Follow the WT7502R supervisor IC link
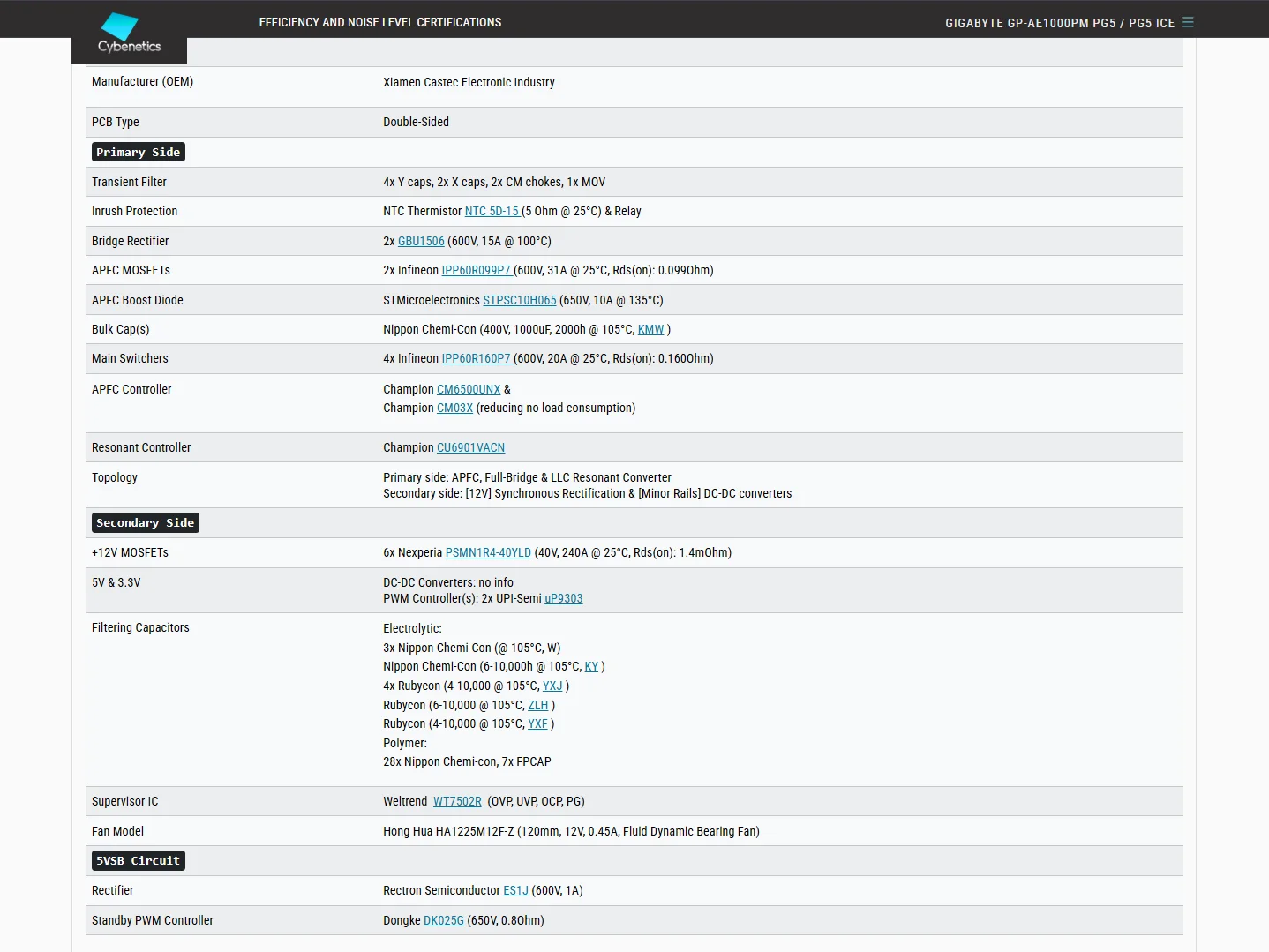Image resolution: width=1269 pixels, height=952 pixels. (x=457, y=801)
